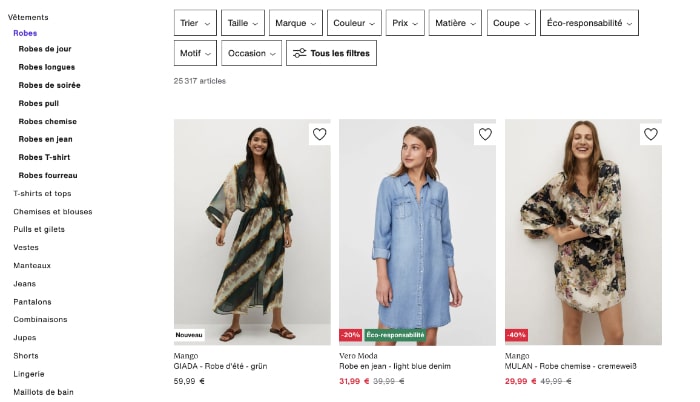
Task: Expand the Taille filter dropdown
Action: coord(243,23)
